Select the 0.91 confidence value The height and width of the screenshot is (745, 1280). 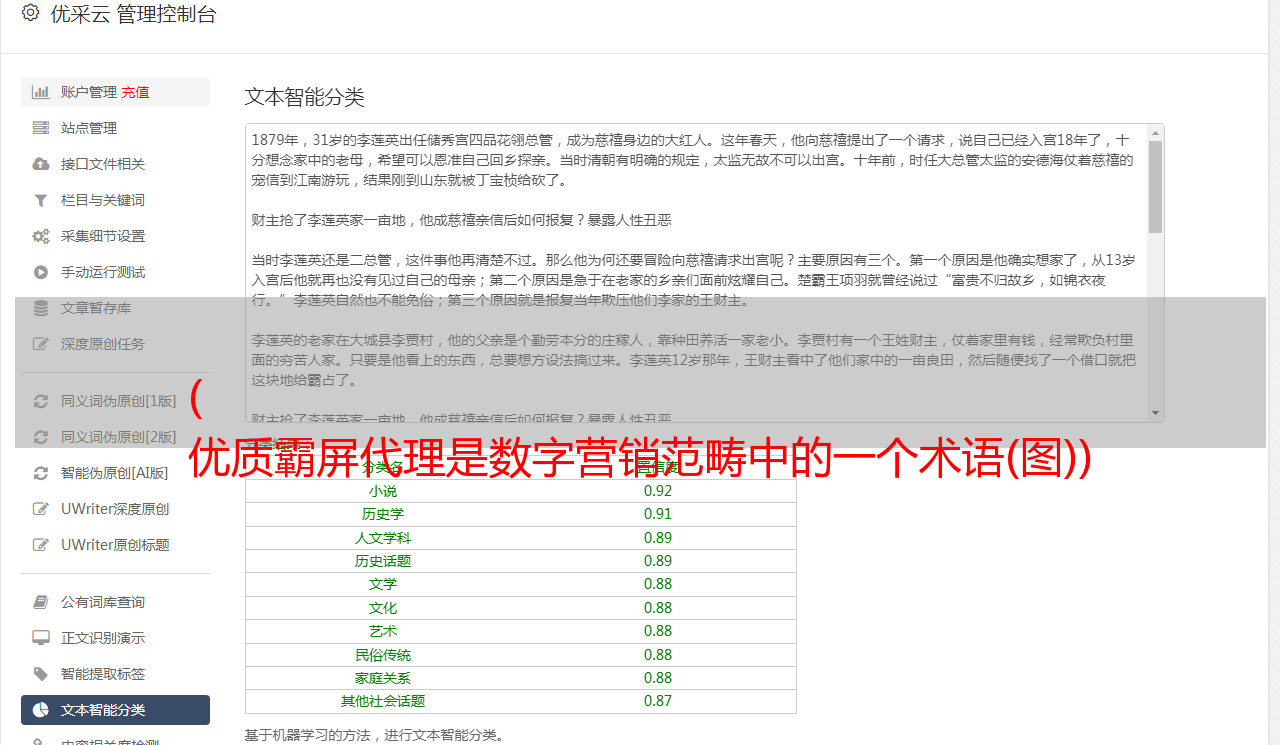(658, 514)
